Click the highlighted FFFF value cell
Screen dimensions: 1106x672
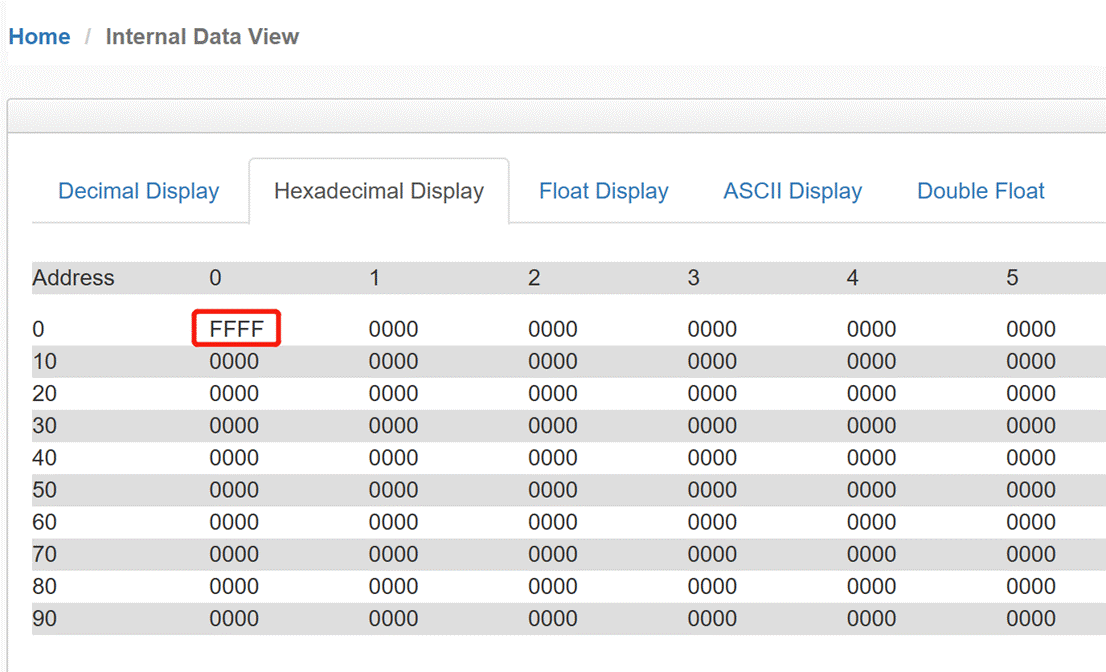[x=236, y=329]
